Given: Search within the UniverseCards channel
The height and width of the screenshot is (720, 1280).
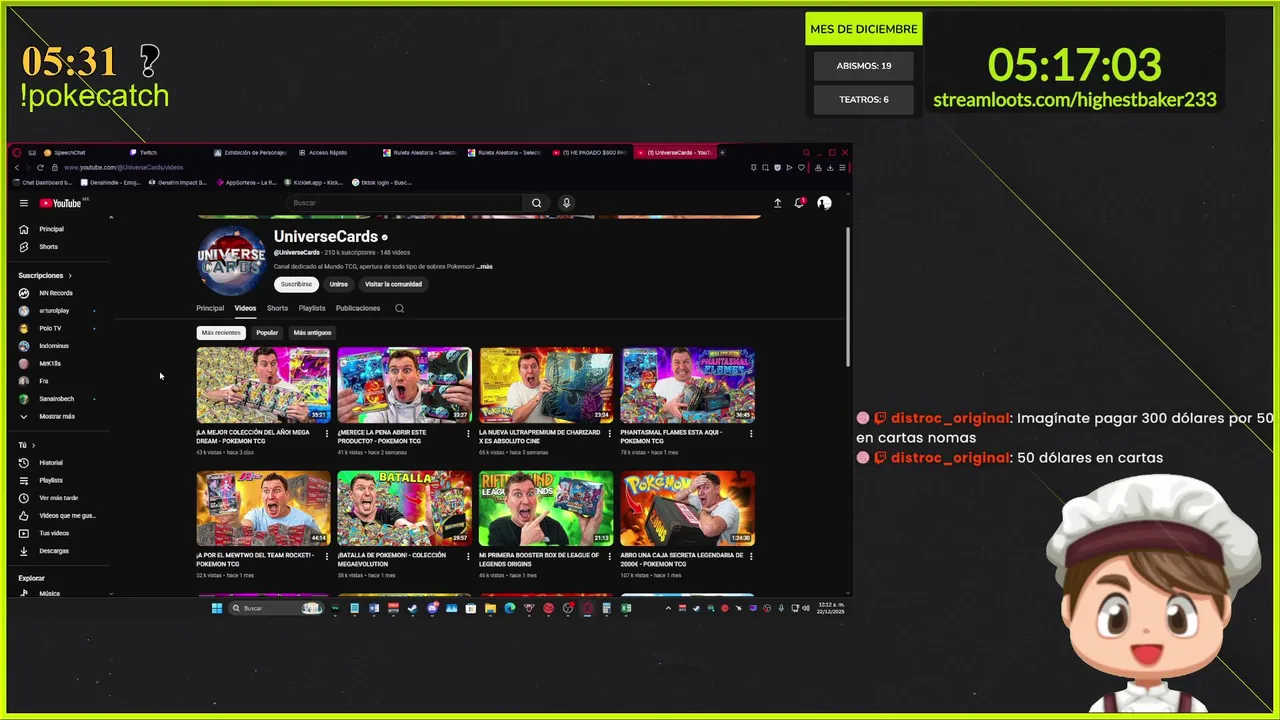Looking at the screenshot, I should point(399,308).
